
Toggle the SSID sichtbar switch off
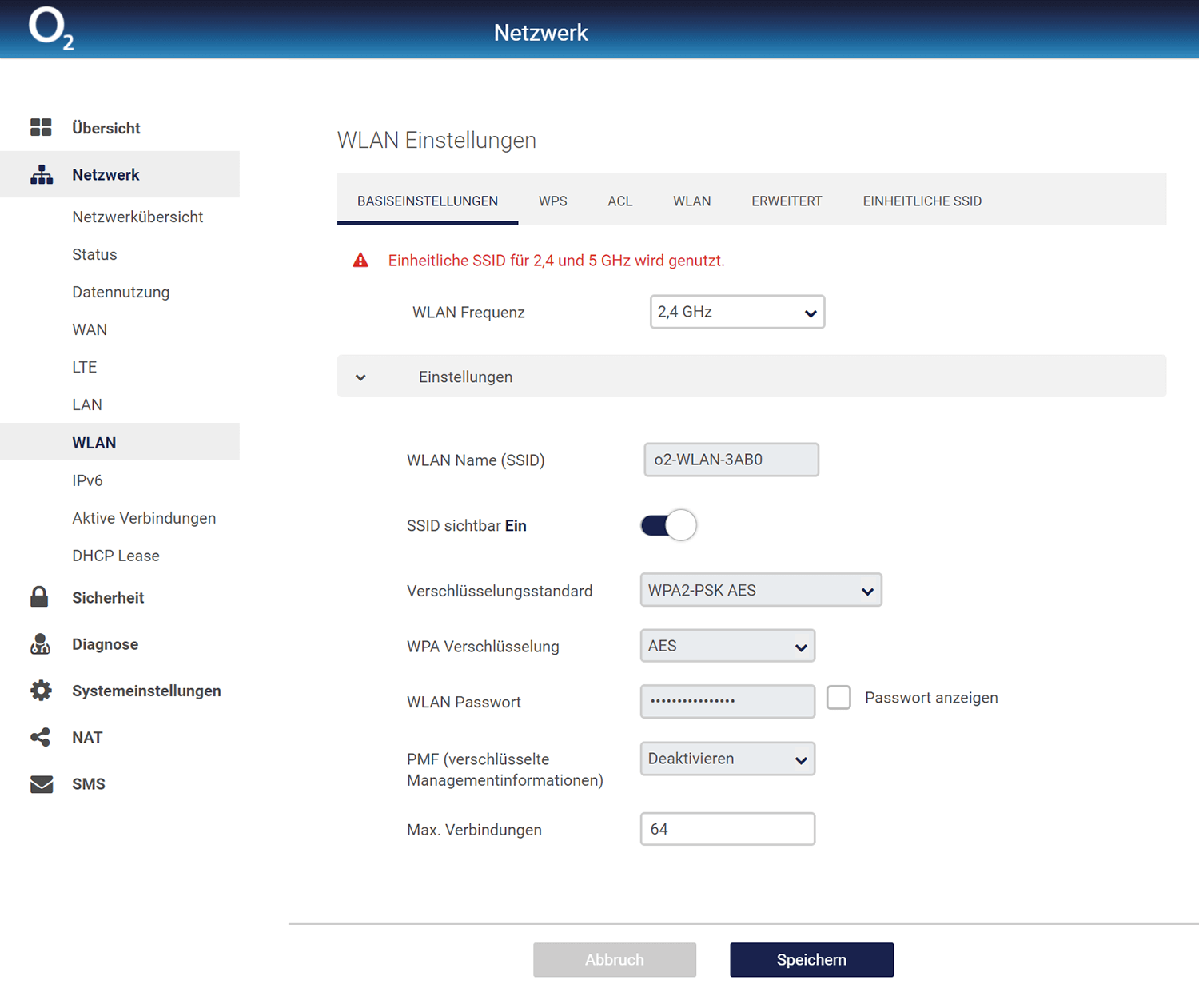pos(668,525)
